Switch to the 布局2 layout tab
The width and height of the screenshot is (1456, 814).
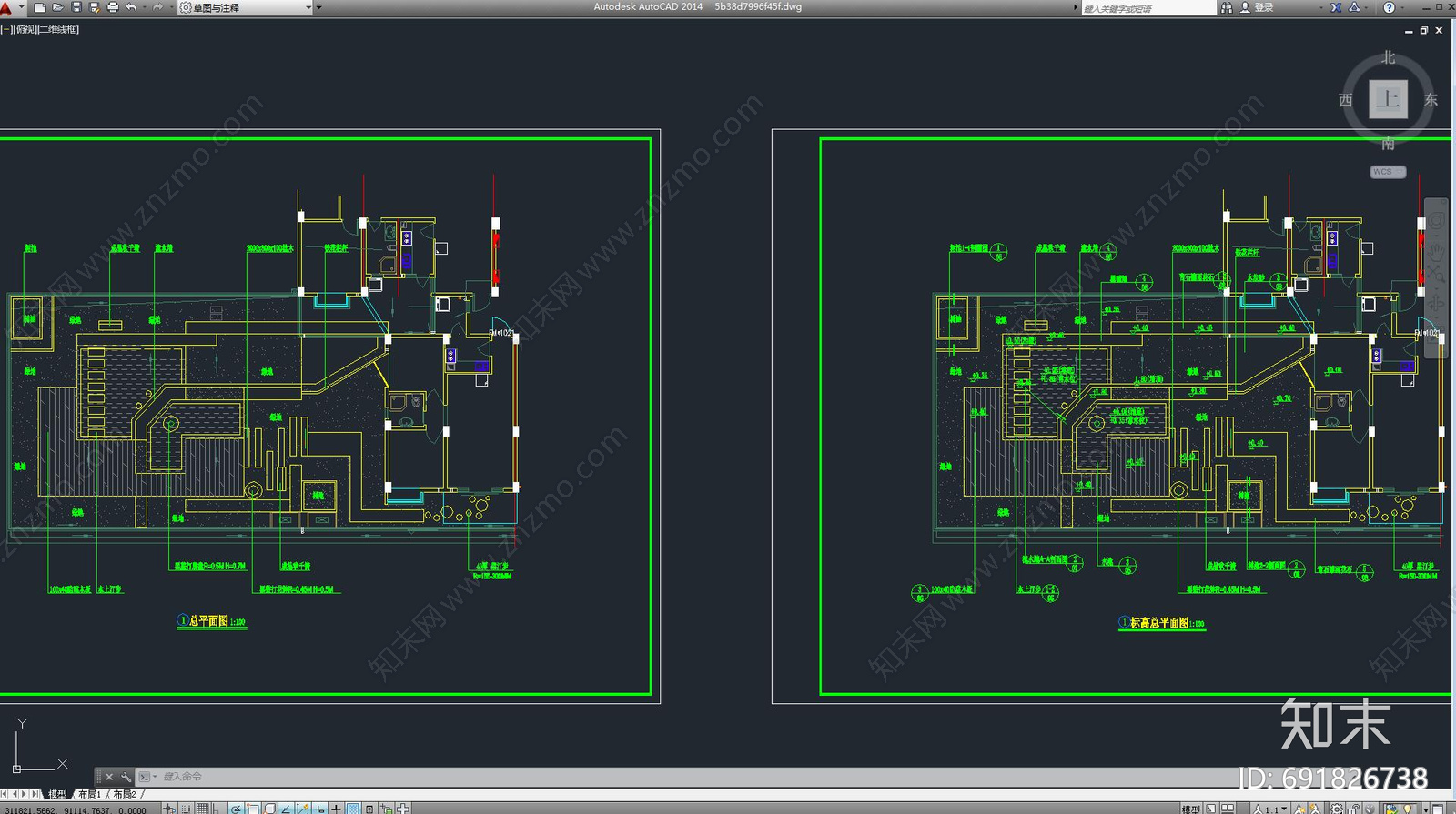click(125, 794)
